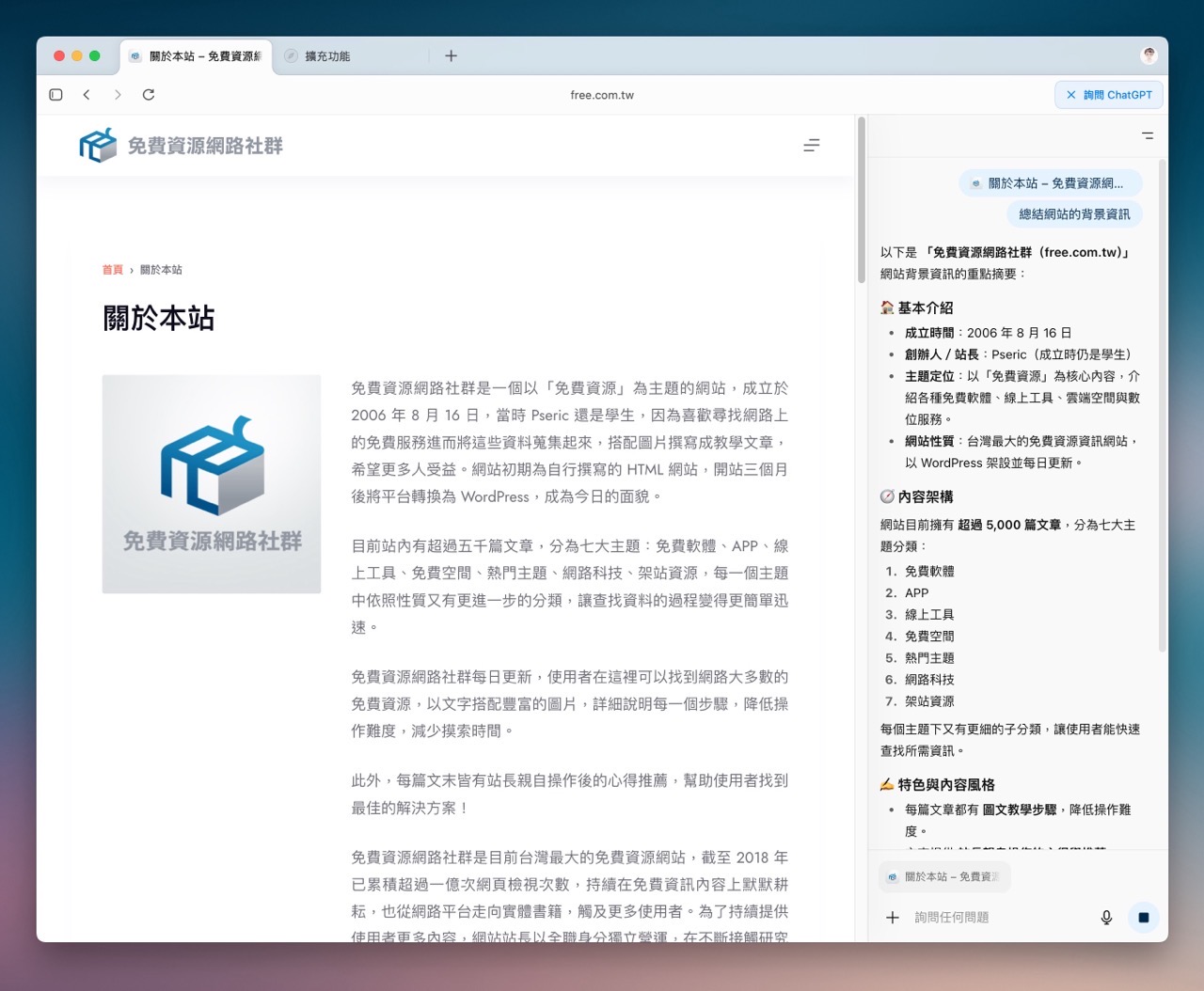Toggle the browser sidebar panel icon

[55, 95]
